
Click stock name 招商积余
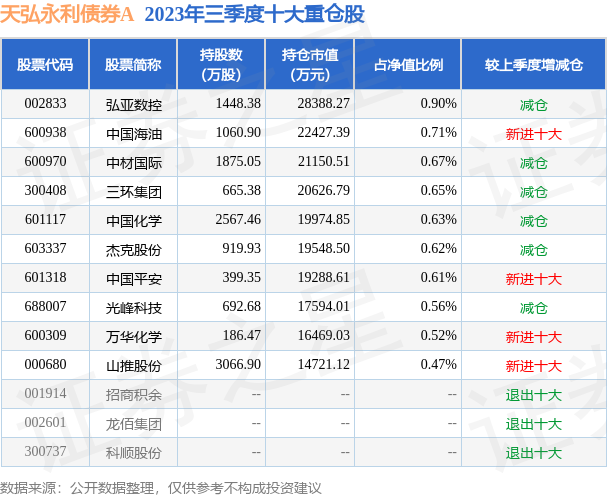pyautogui.click(x=134, y=395)
